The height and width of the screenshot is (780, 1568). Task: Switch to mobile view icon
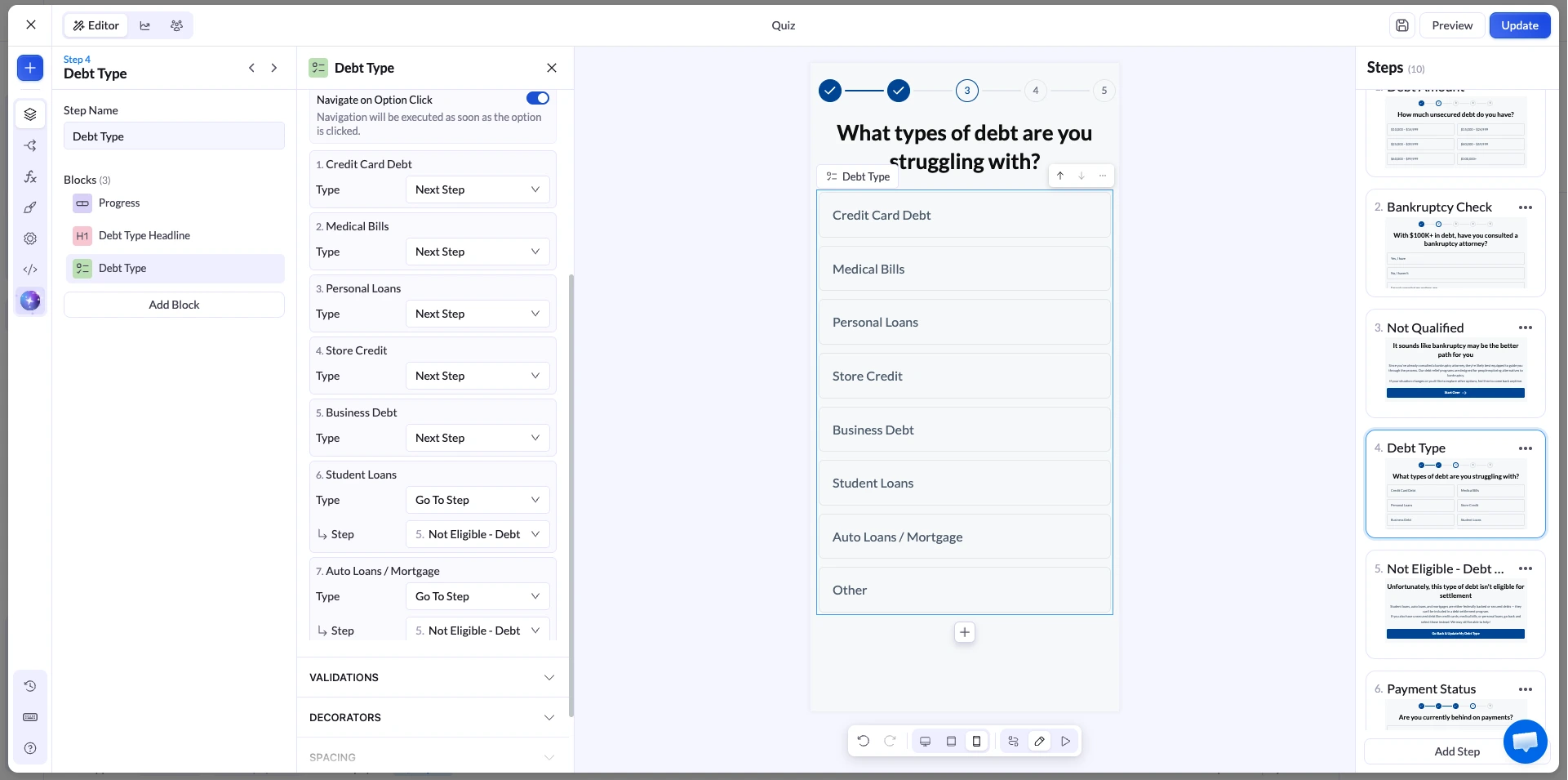point(976,741)
